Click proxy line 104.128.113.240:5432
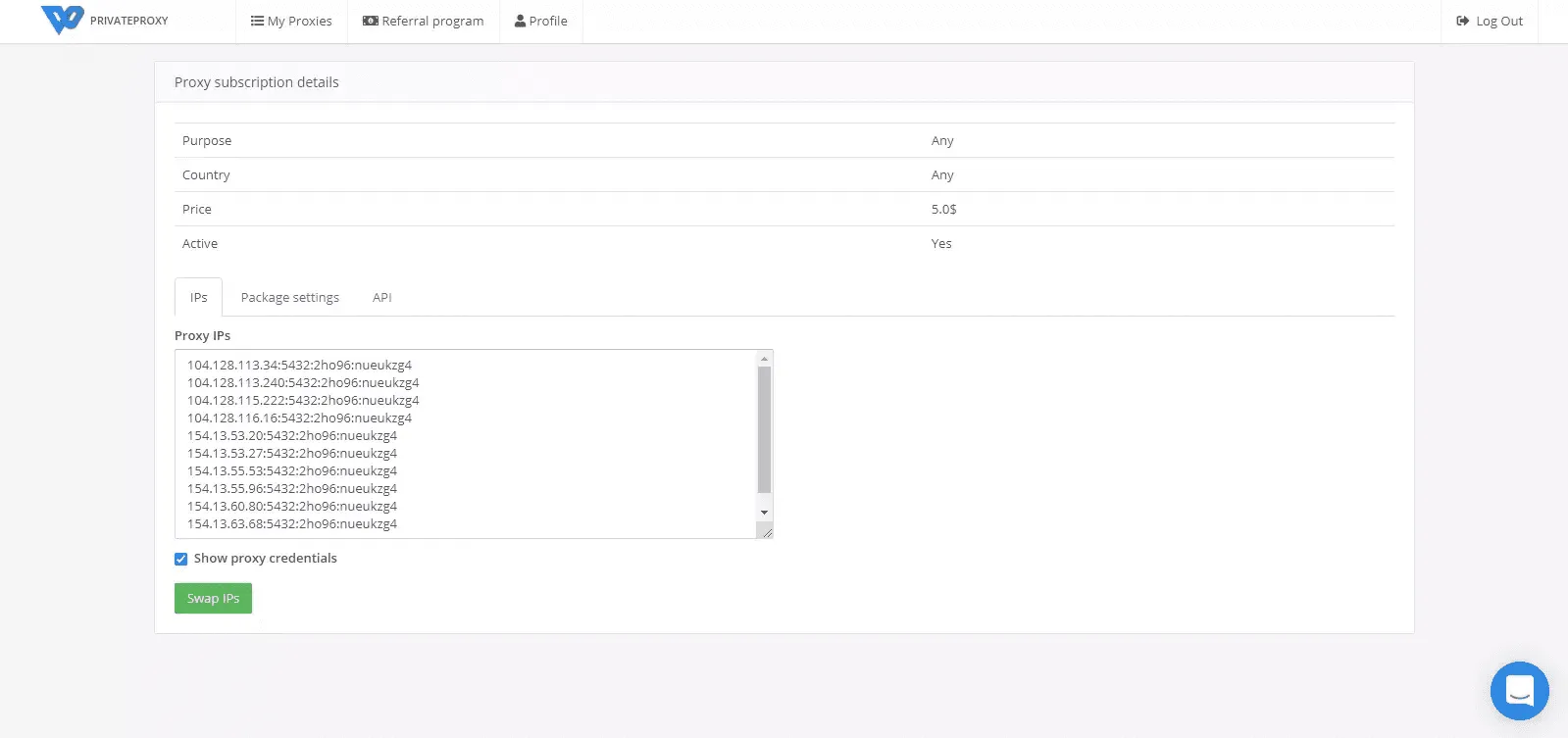The image size is (1568, 738). click(303, 382)
